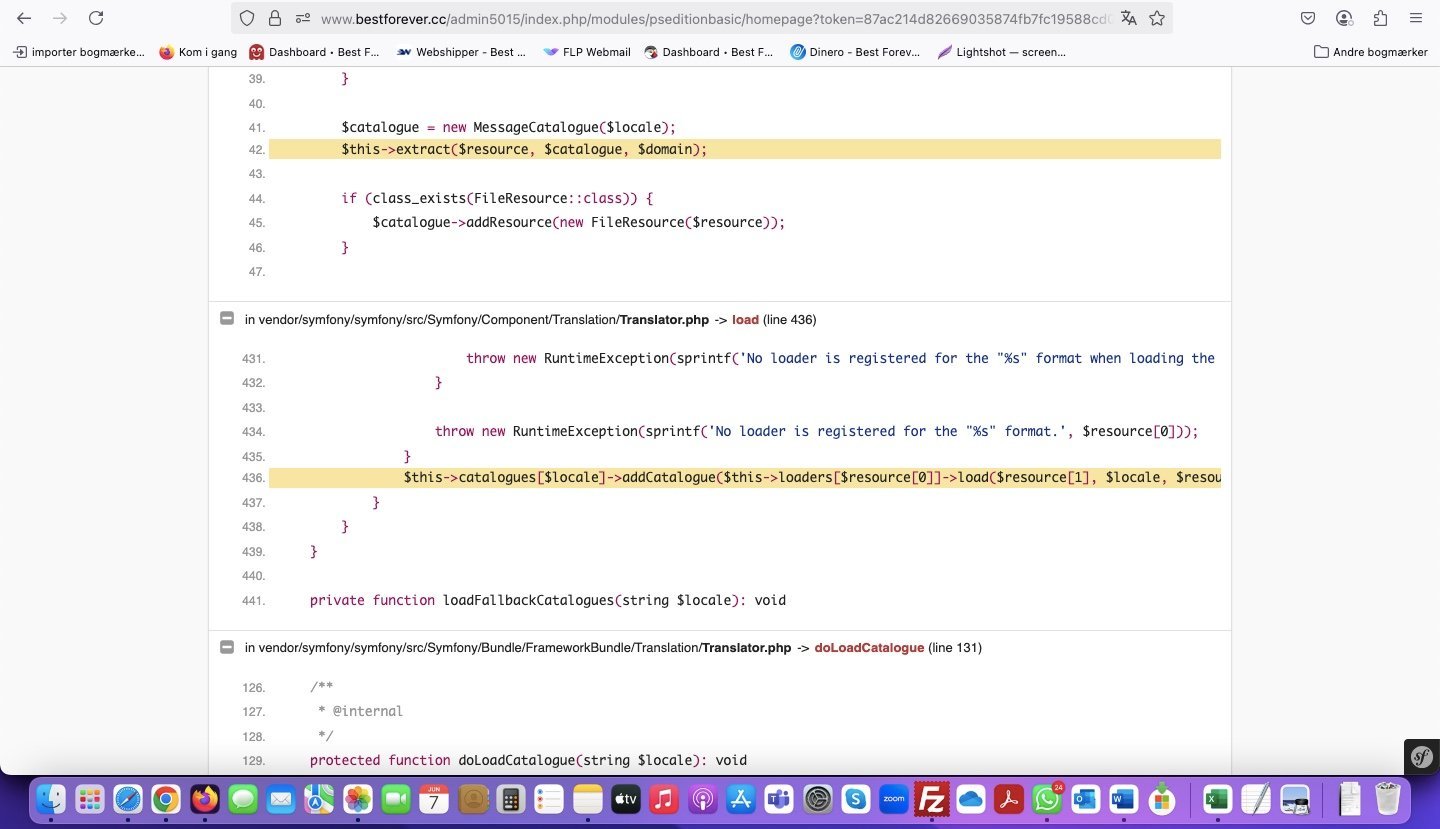Open WhatsApp from the dock
This screenshot has width=1440, height=829.
click(1046, 799)
